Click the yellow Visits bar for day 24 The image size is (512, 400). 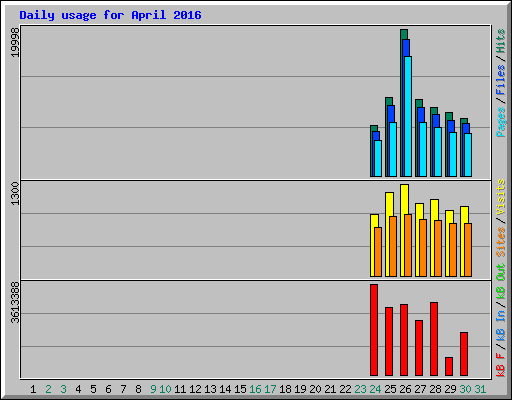pos(372,245)
